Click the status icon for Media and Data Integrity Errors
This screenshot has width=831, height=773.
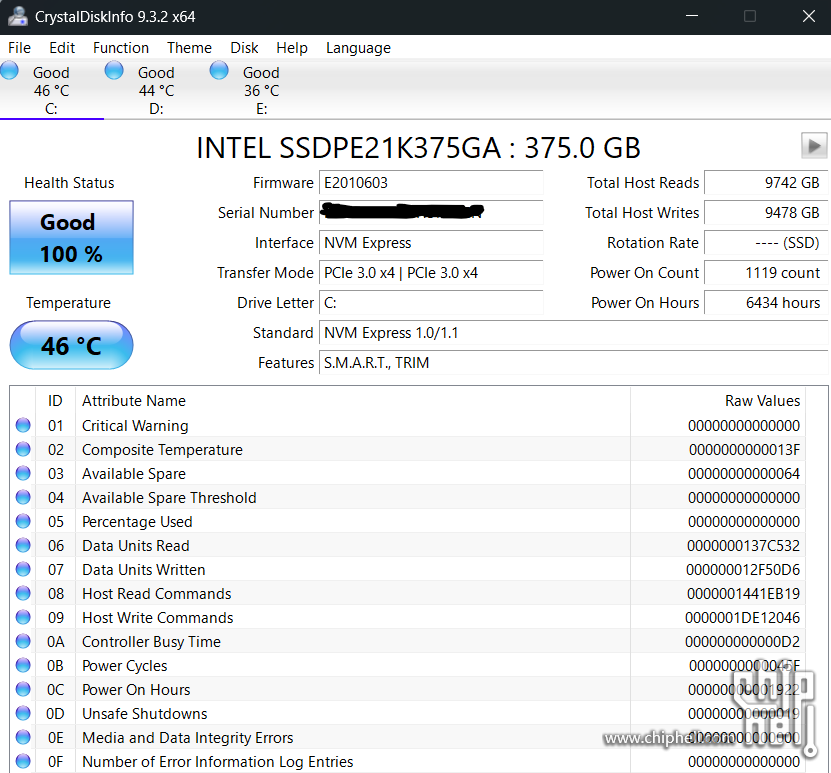click(23, 737)
